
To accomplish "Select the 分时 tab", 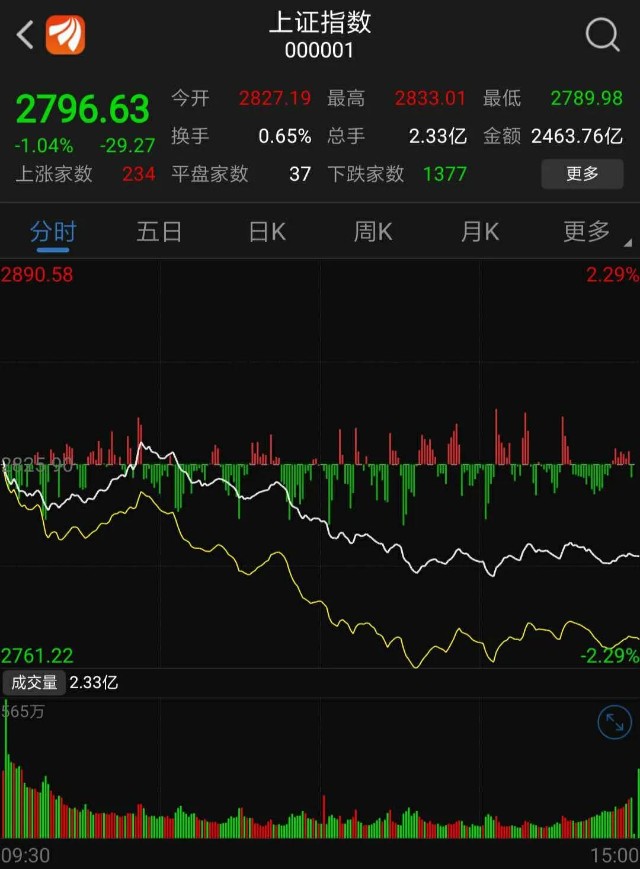I will click(53, 232).
